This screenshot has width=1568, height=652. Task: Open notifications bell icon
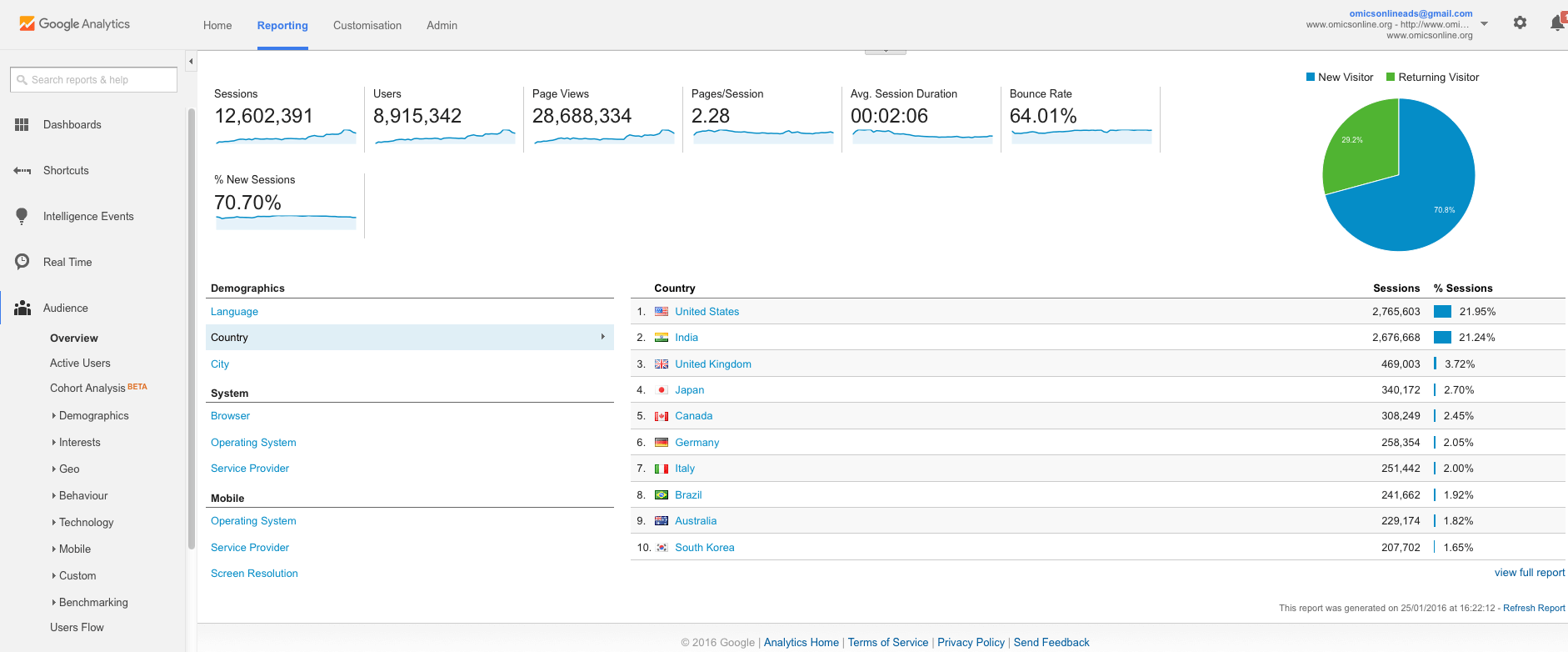(x=1556, y=23)
